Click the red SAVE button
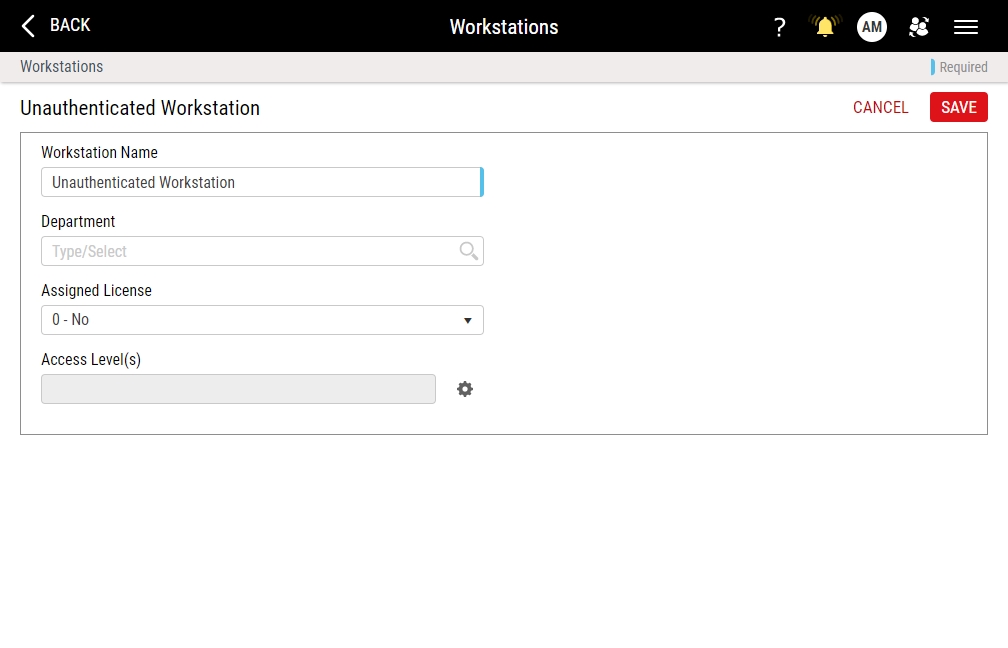Image resolution: width=1008 pixels, height=648 pixels. 958,107
